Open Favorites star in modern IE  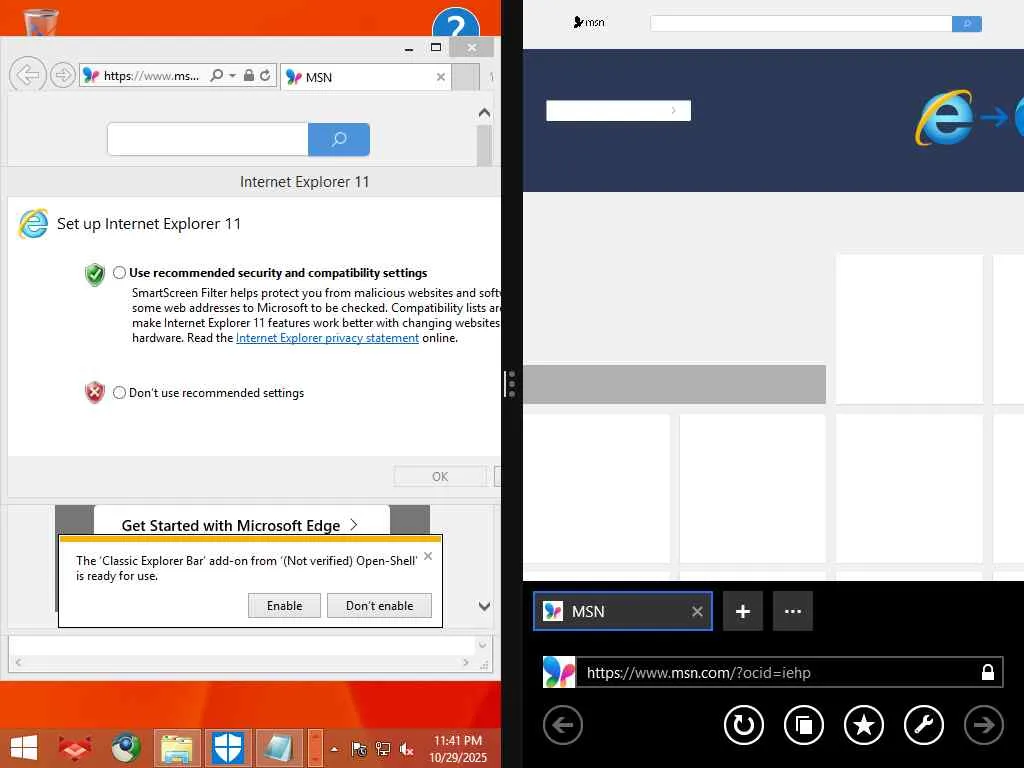(x=864, y=725)
